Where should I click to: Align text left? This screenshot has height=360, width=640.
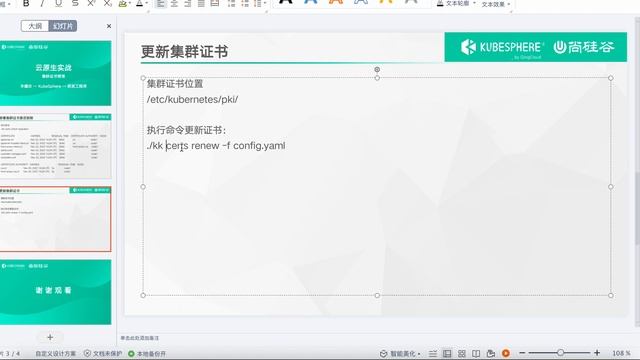161,4
